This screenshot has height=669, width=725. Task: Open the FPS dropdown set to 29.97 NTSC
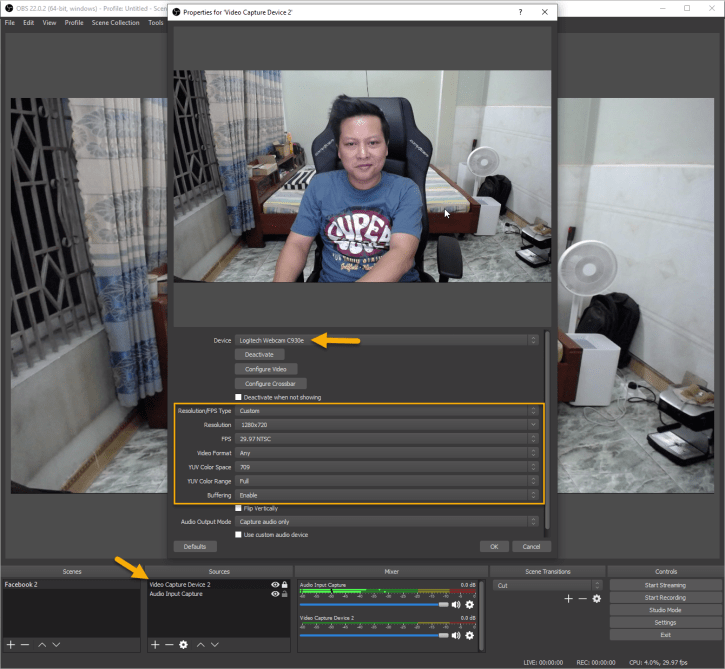387,439
